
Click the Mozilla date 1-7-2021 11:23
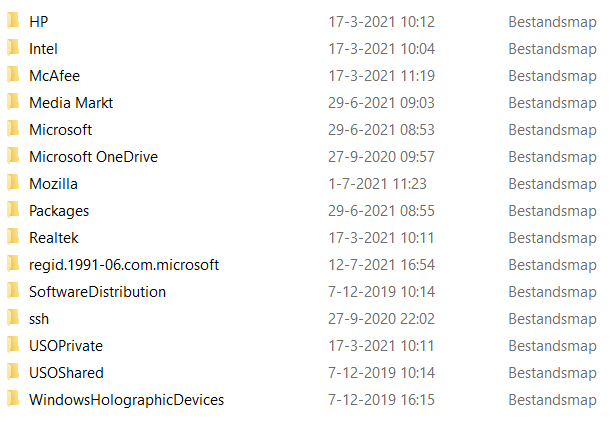(x=377, y=184)
